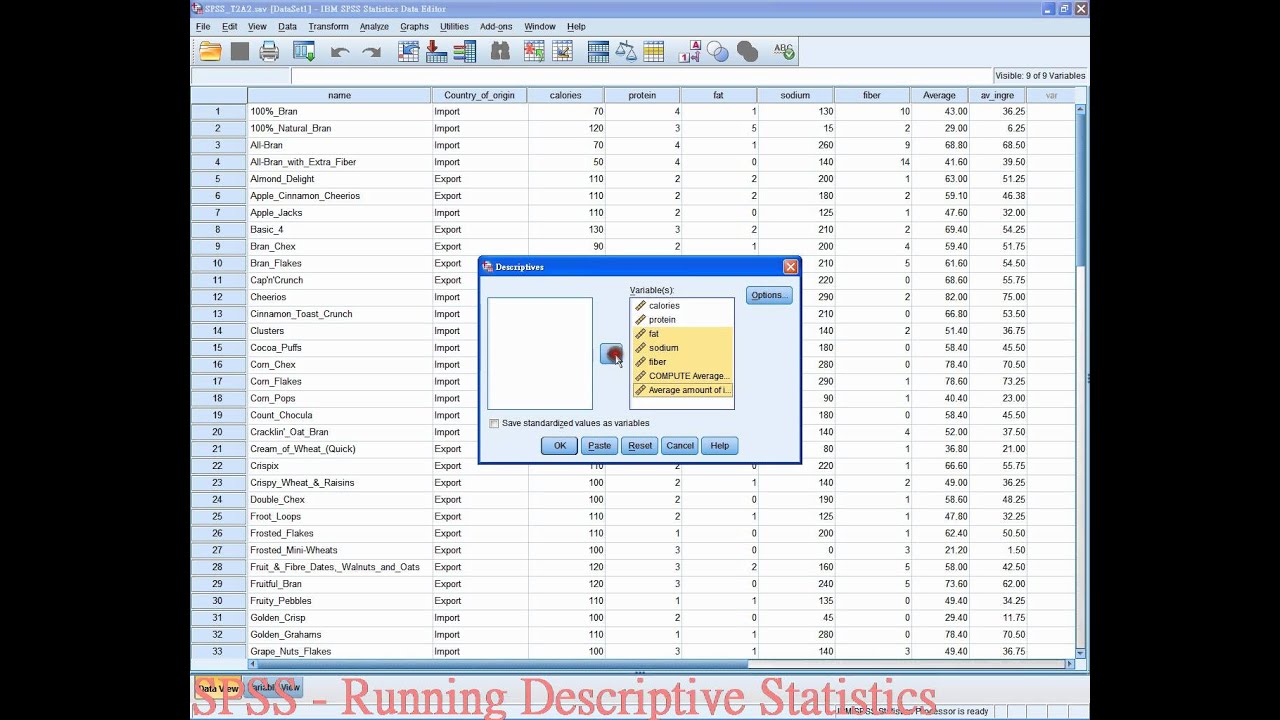Screen dimensions: 1280x720
Task: Print the dataset using the printer icon
Action: click(269, 52)
